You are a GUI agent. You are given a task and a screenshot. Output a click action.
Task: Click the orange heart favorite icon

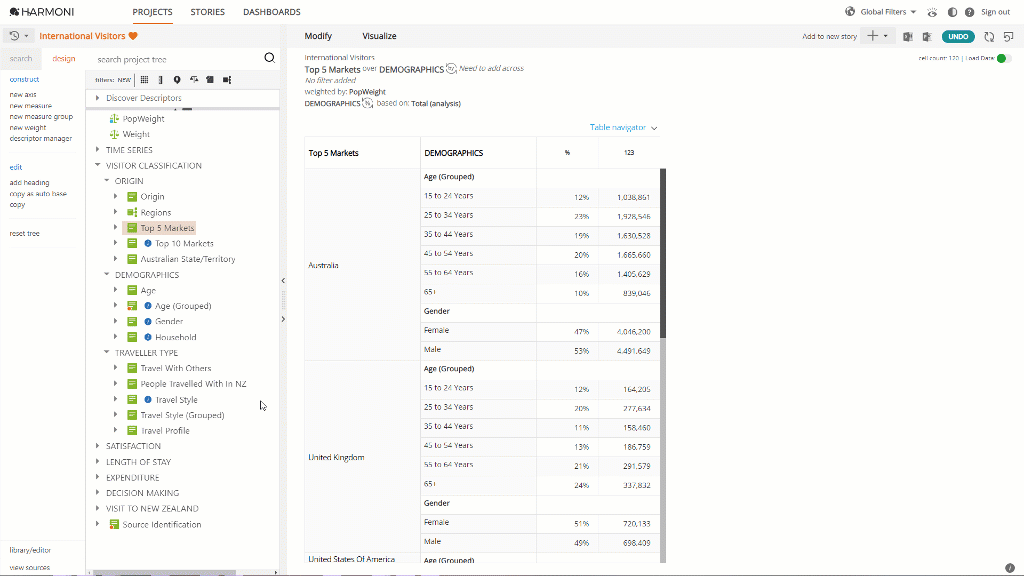click(133, 36)
